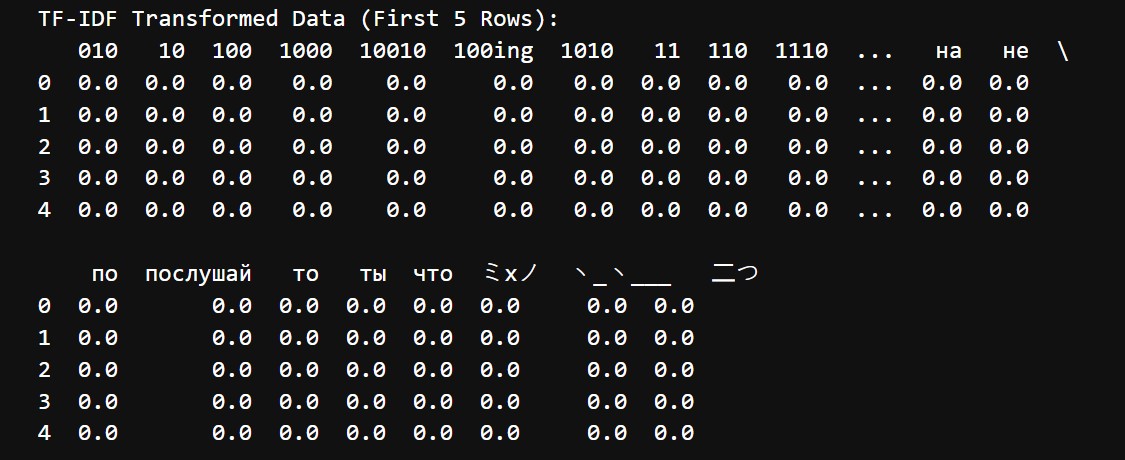Image resolution: width=1125 pixels, height=460 pixels.
Task: Click row index 4 in the lower table
Action: (x=44, y=433)
